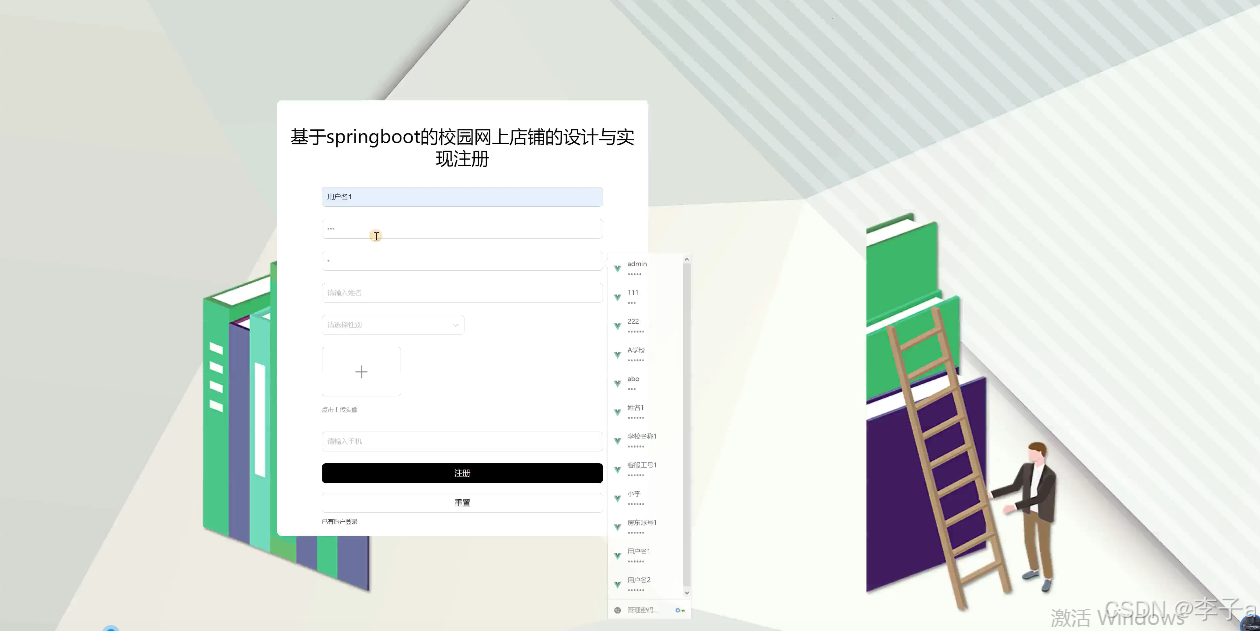Click the key icon for saved user aba
Viewport: 1260px width, 631px height.
tap(617, 381)
